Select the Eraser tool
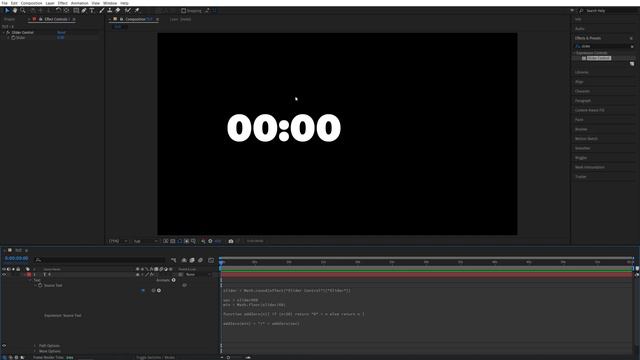640x360 pixels. (x=118, y=11)
